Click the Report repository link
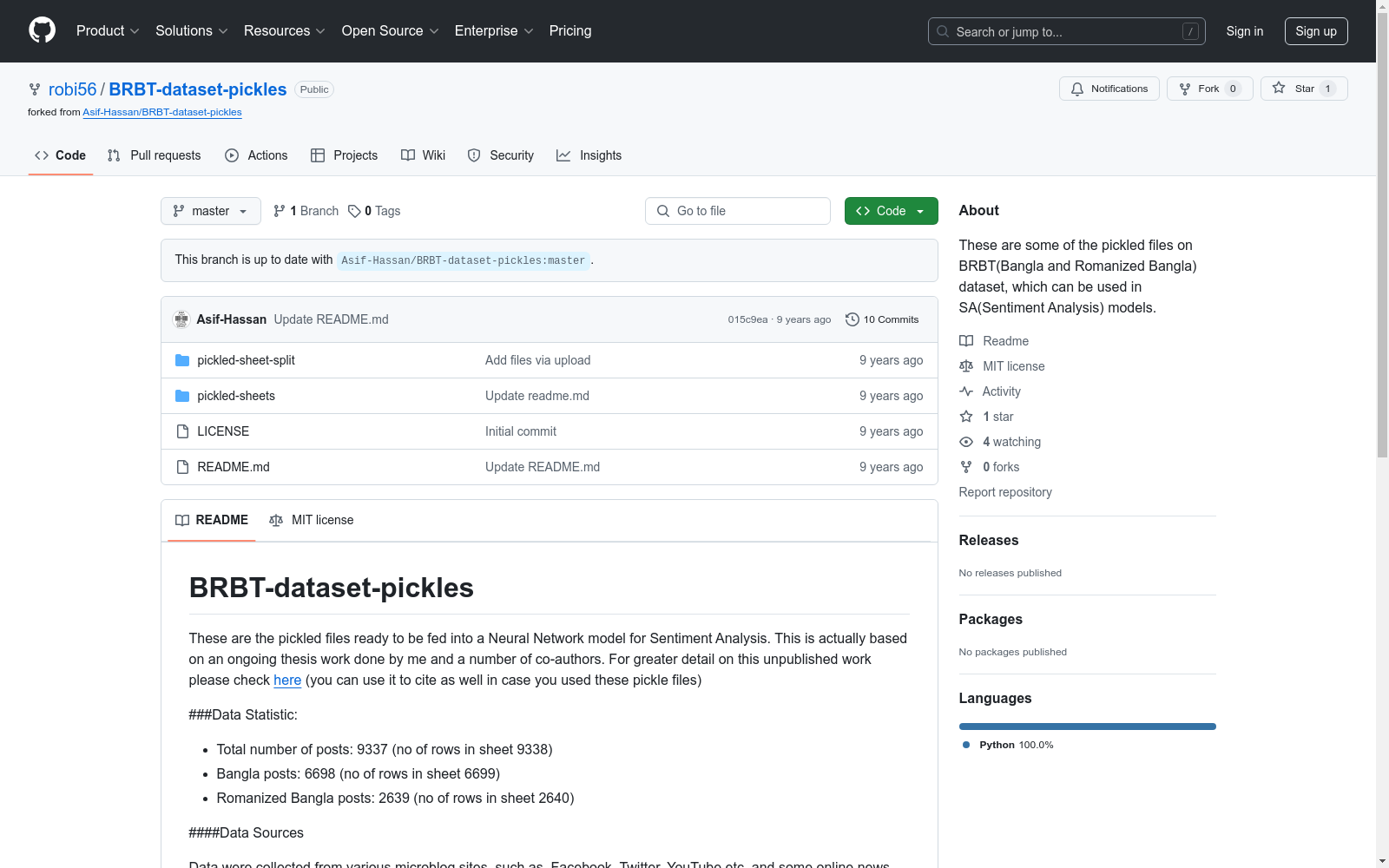 click(x=1005, y=492)
